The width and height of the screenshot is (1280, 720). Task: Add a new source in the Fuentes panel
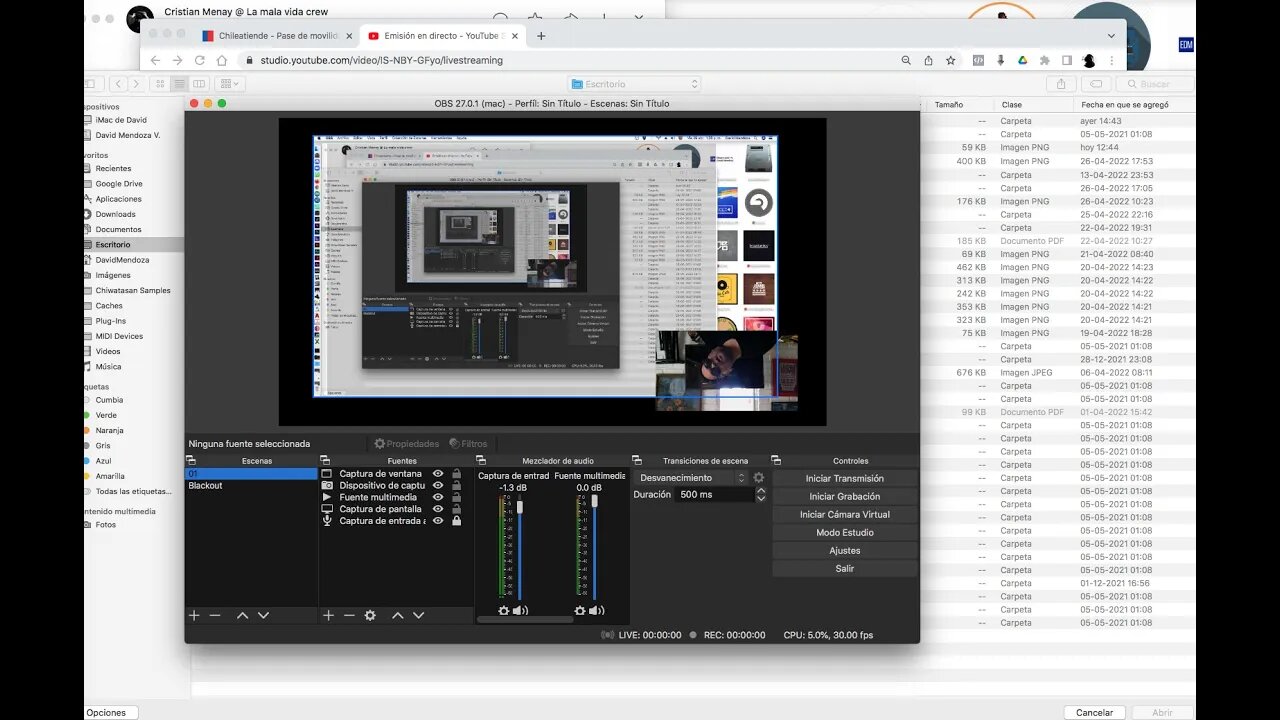click(x=328, y=615)
